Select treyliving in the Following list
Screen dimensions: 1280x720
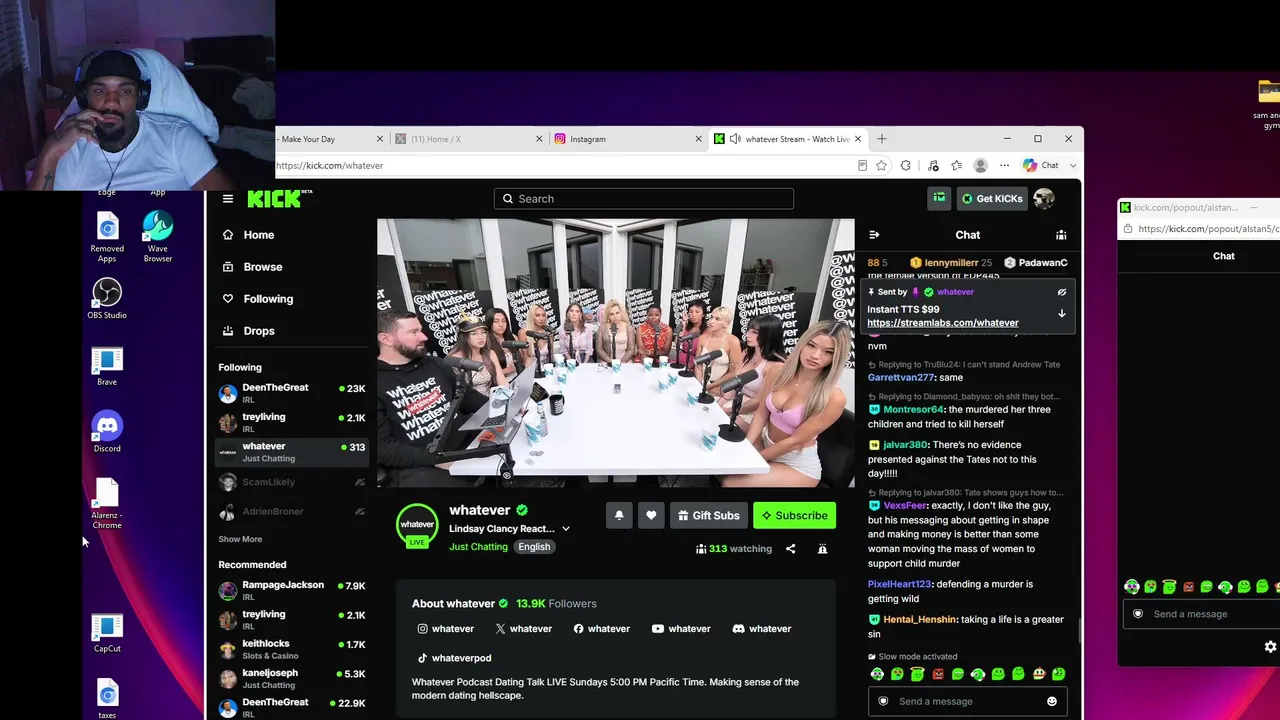point(292,422)
